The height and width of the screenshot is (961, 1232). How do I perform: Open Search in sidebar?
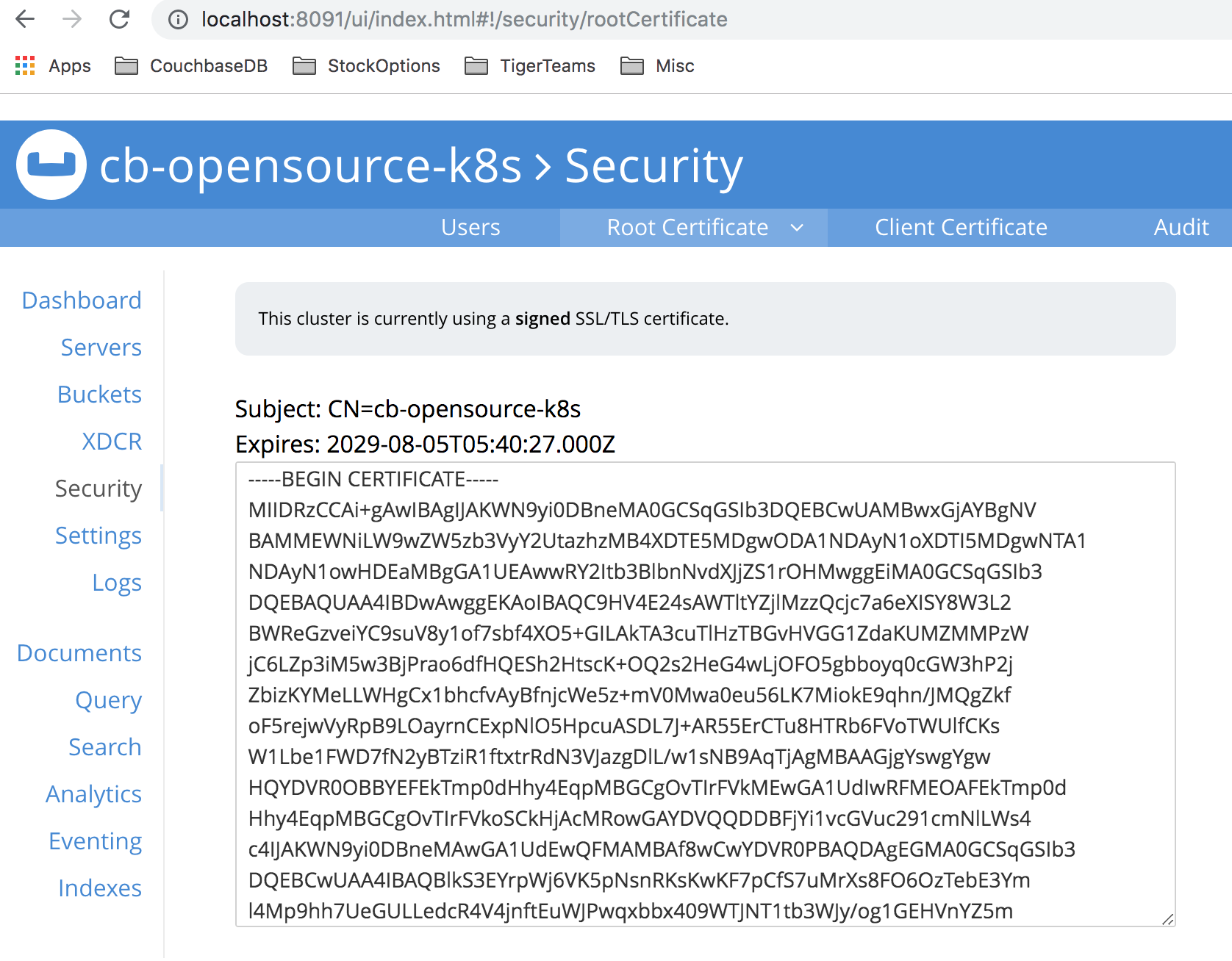coord(105,747)
